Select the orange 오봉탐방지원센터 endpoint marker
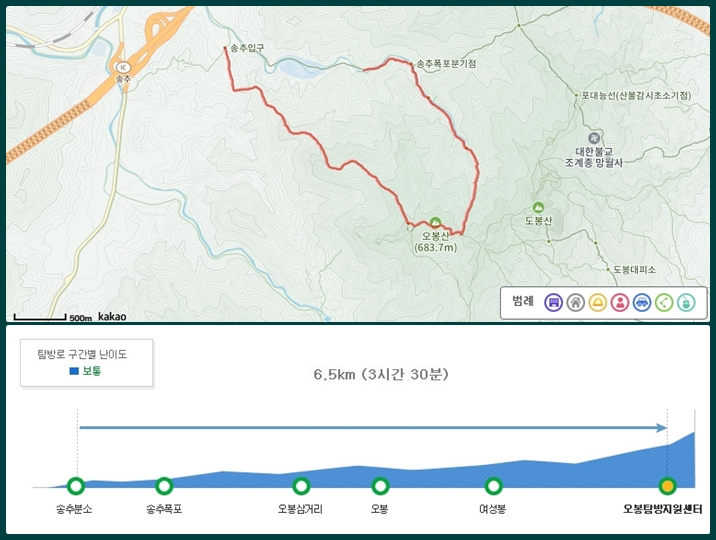716x540 pixels. tap(668, 486)
